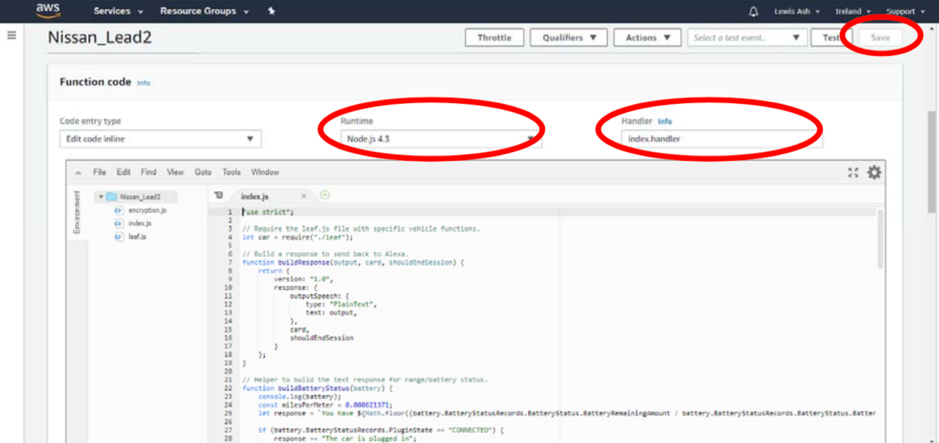939x443 pixels.
Task: Open editor settings gear
Action: coord(874,172)
